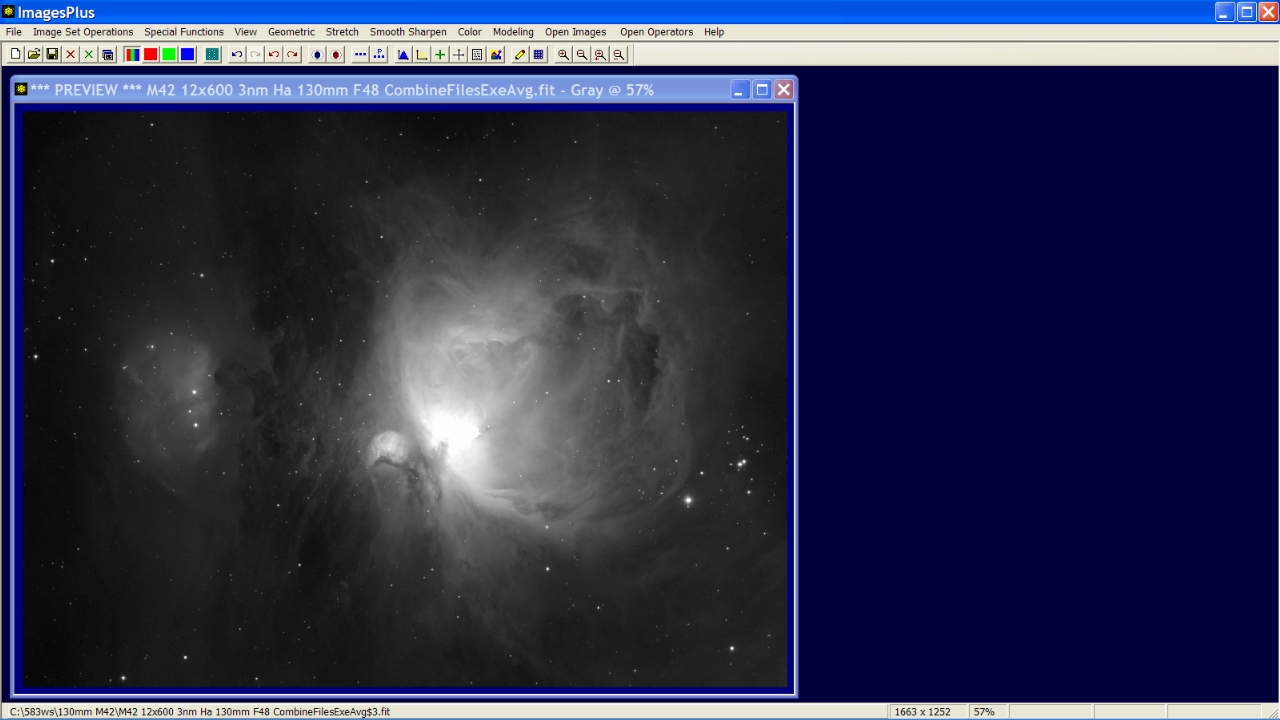Close the M42 preview image window
The image size is (1280, 720).
pyautogui.click(x=784, y=90)
